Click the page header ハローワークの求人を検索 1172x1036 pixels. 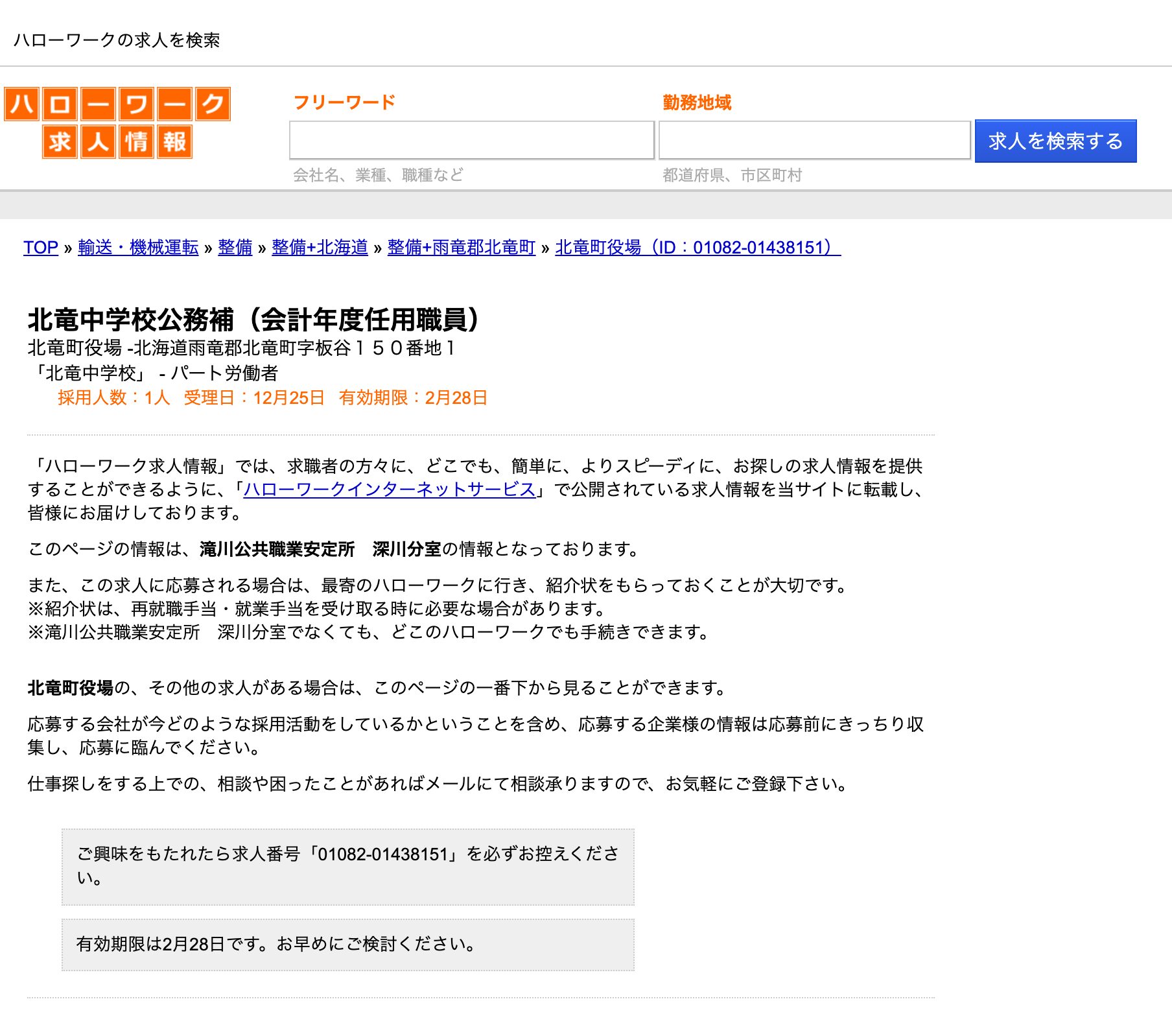click(x=117, y=40)
